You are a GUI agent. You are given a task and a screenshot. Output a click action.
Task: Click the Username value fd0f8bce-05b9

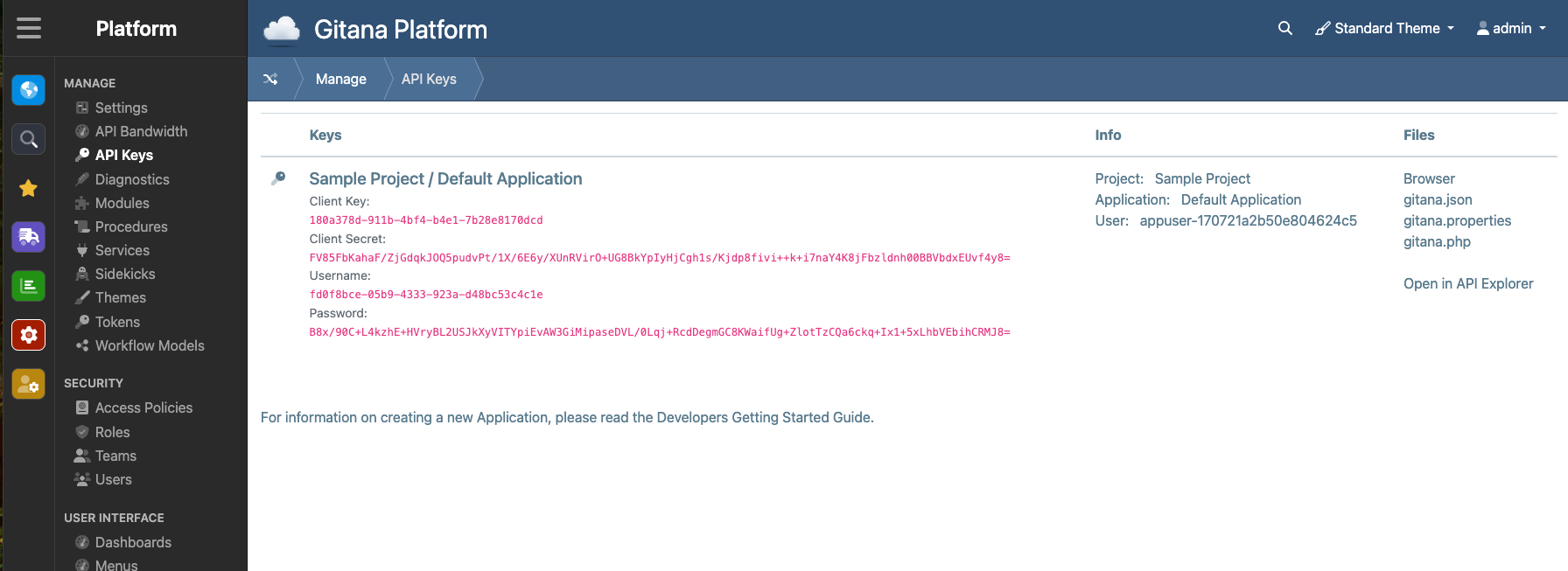click(x=426, y=295)
